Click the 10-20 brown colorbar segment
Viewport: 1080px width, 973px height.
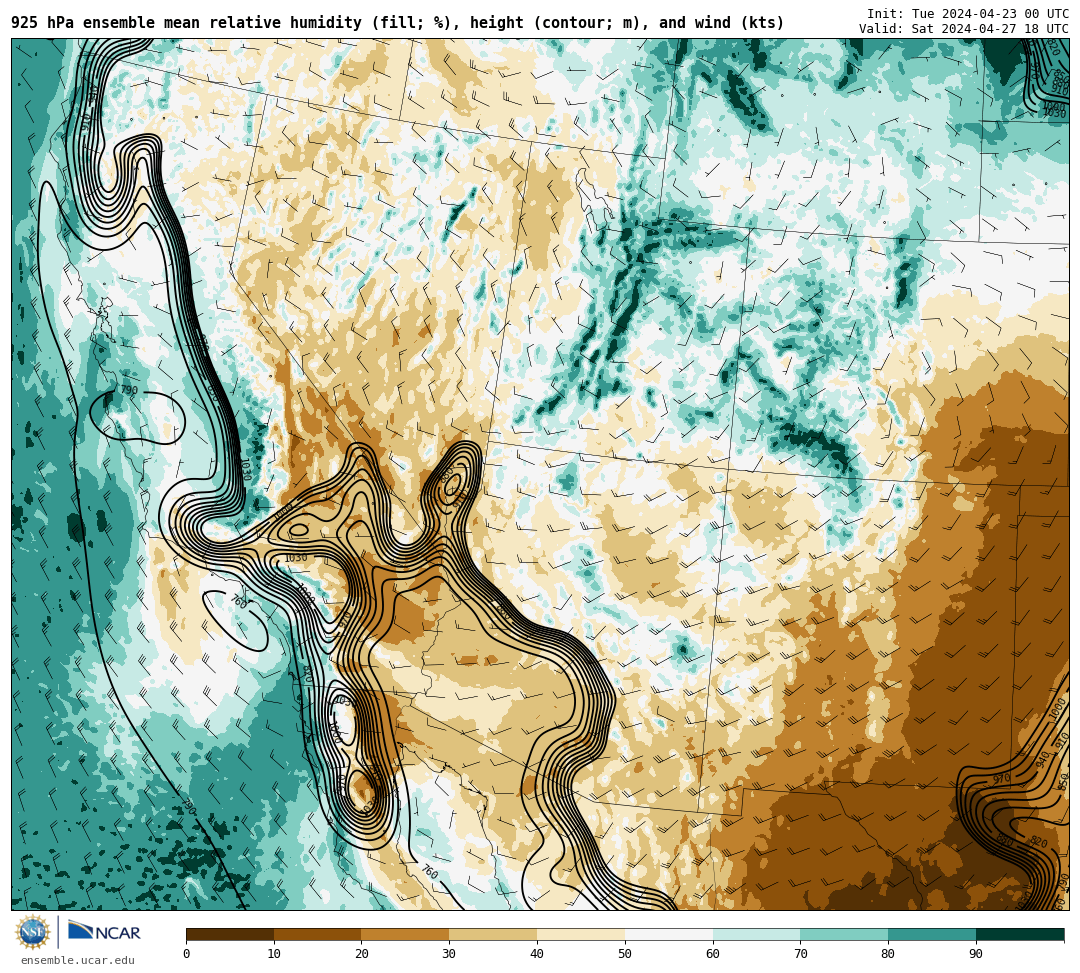click(x=318, y=934)
